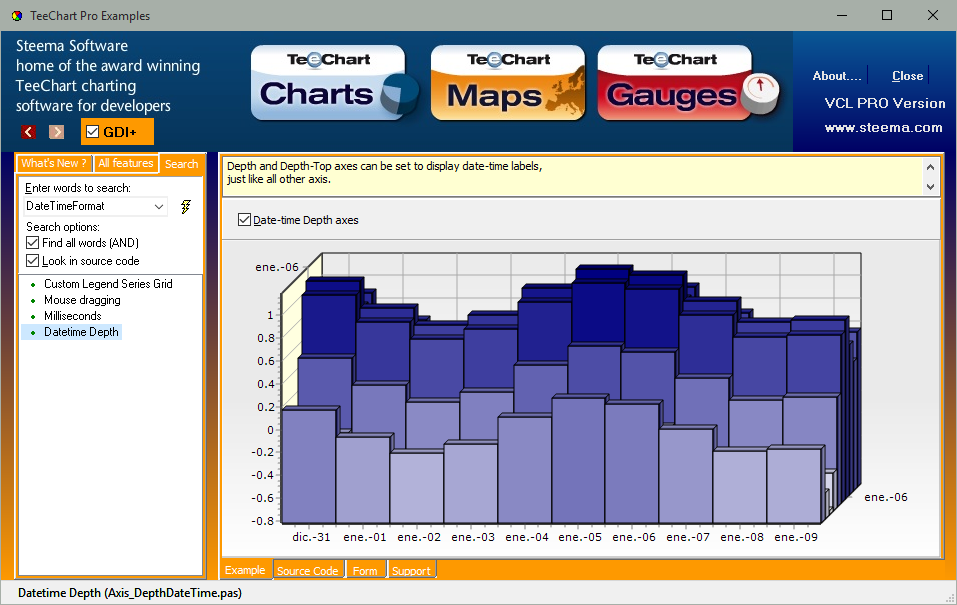Image resolution: width=957 pixels, height=605 pixels.
Task: Select the Search tab
Action: [x=181, y=164]
